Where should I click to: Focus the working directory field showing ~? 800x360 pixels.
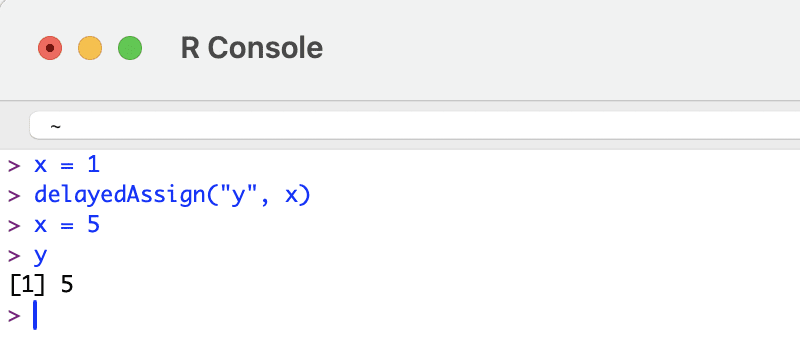pyautogui.click(x=414, y=125)
